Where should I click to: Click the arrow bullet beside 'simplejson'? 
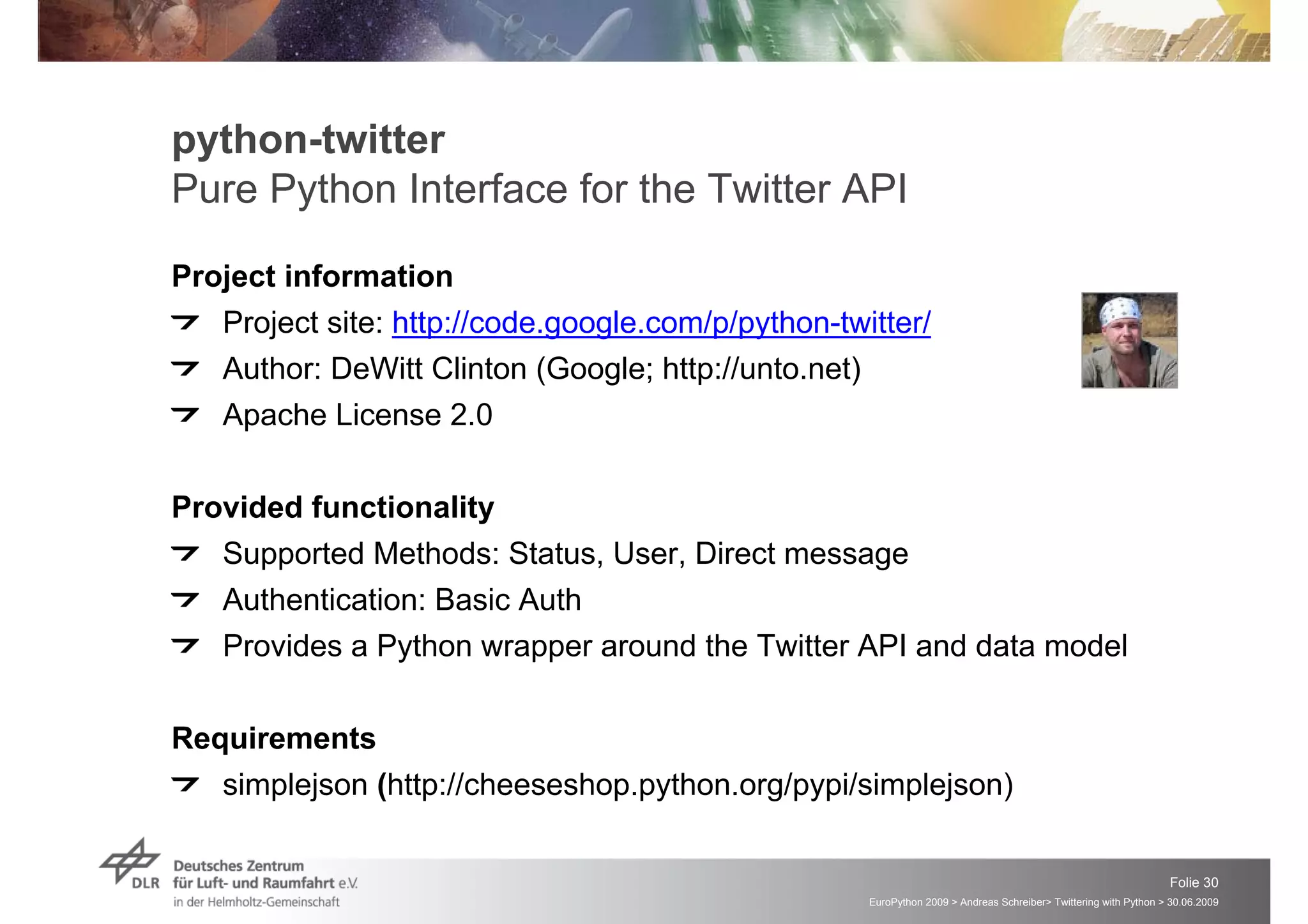click(185, 785)
